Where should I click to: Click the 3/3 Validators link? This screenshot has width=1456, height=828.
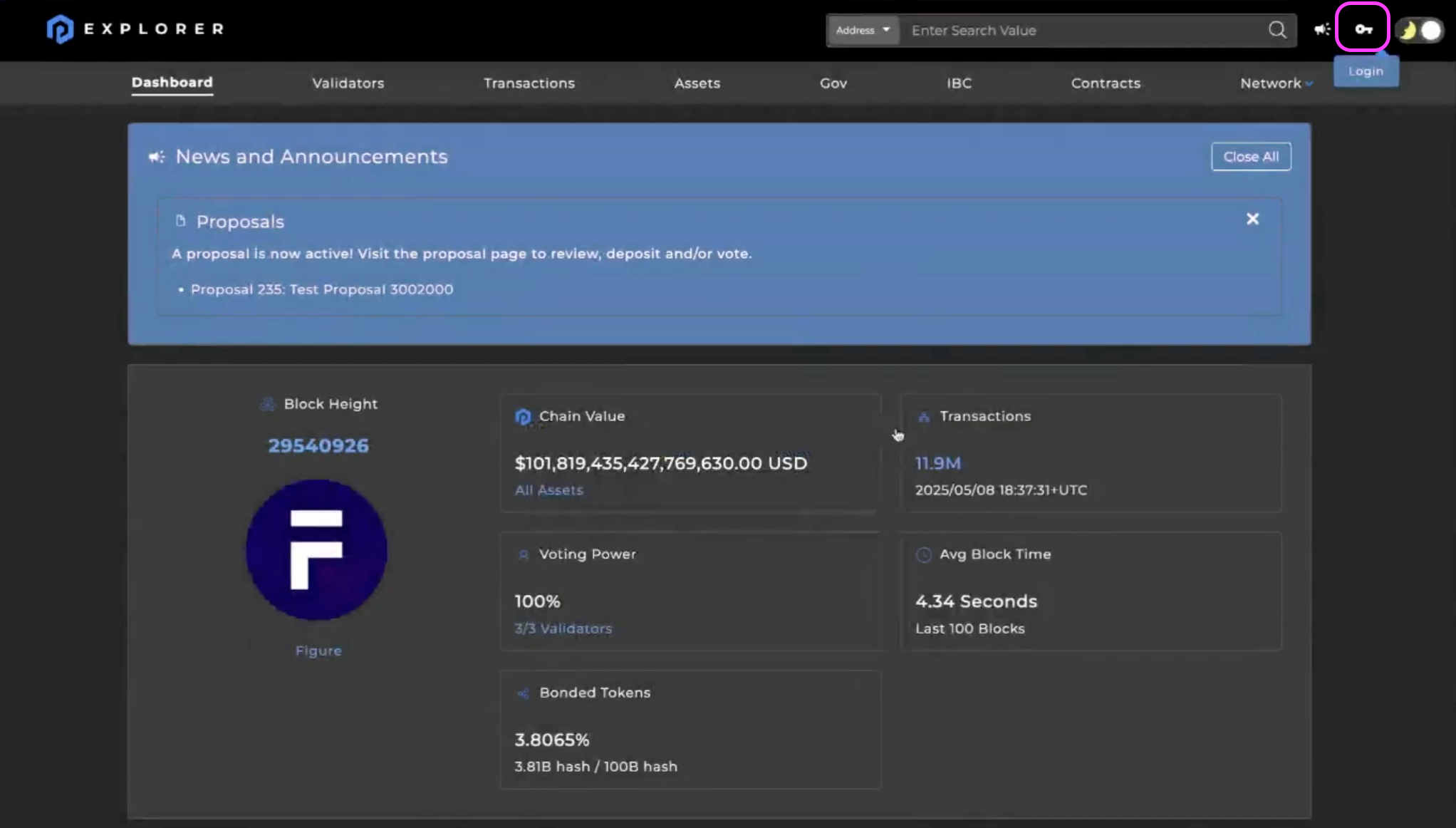coord(563,628)
